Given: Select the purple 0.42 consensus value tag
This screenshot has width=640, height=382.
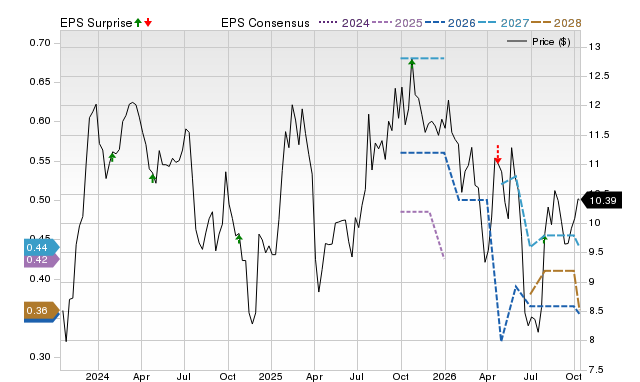Looking at the screenshot, I should (42, 260).
